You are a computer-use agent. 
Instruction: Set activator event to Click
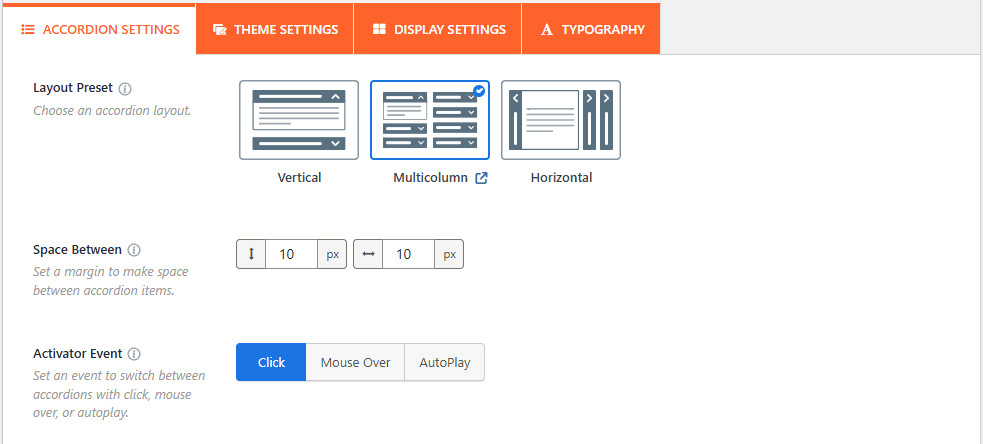(x=271, y=363)
